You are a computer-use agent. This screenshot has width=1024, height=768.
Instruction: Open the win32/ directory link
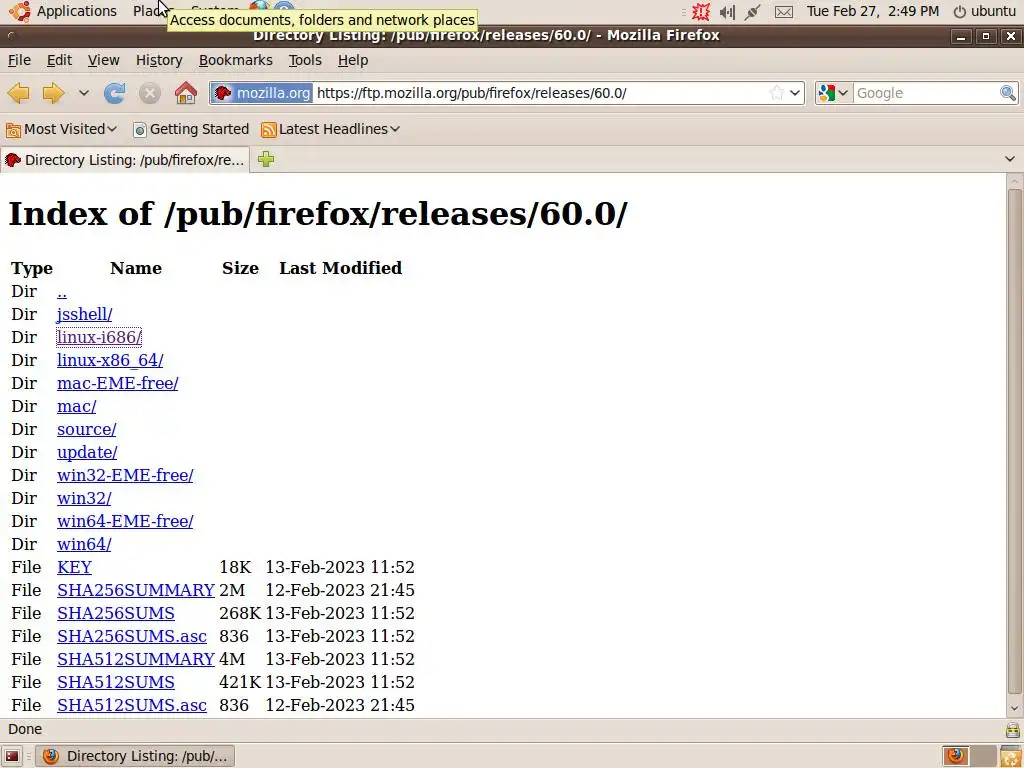tap(84, 498)
